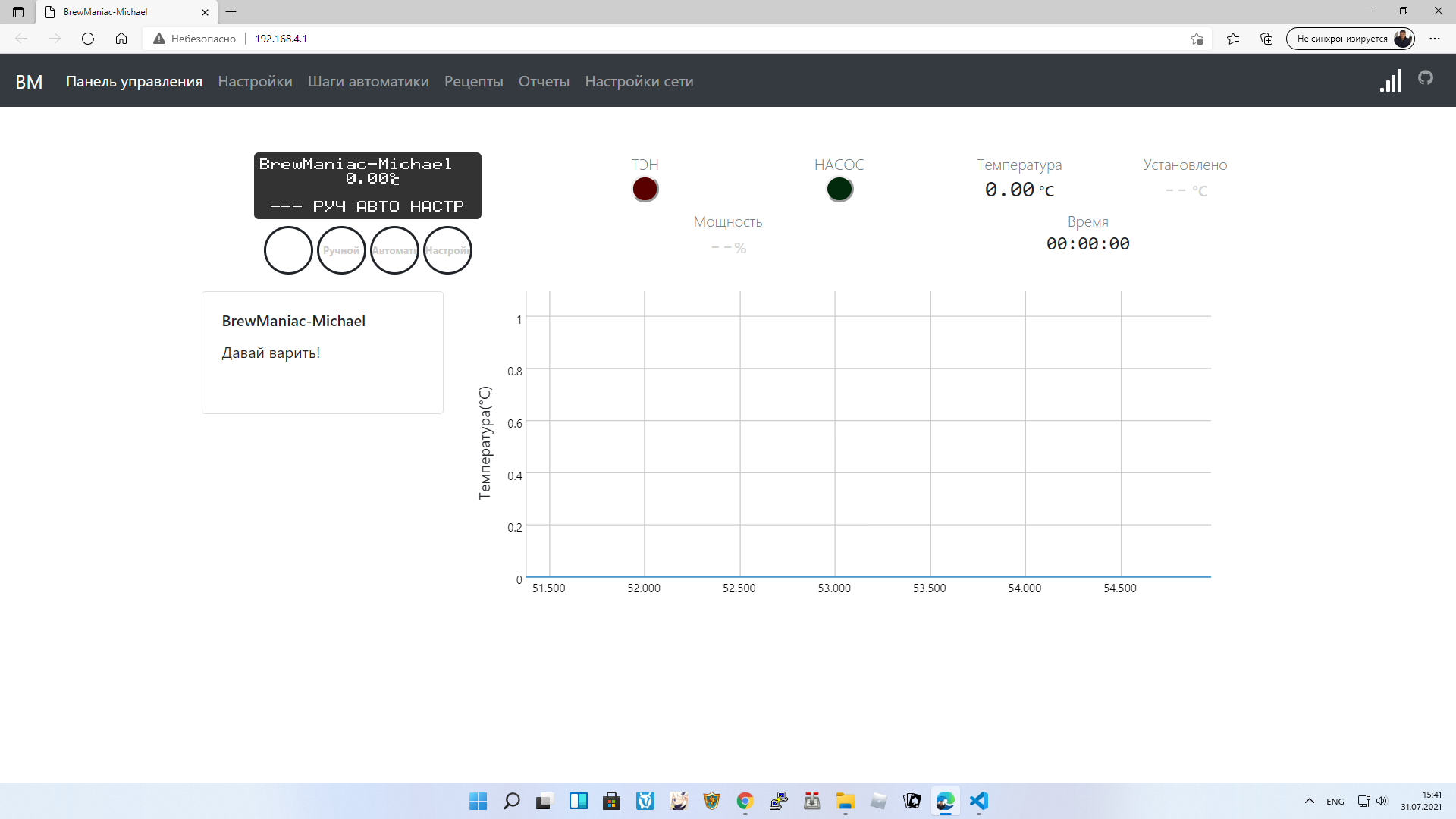The height and width of the screenshot is (819, 1456).
Task: Click the 53.000 chart axis label
Action: coord(834,588)
